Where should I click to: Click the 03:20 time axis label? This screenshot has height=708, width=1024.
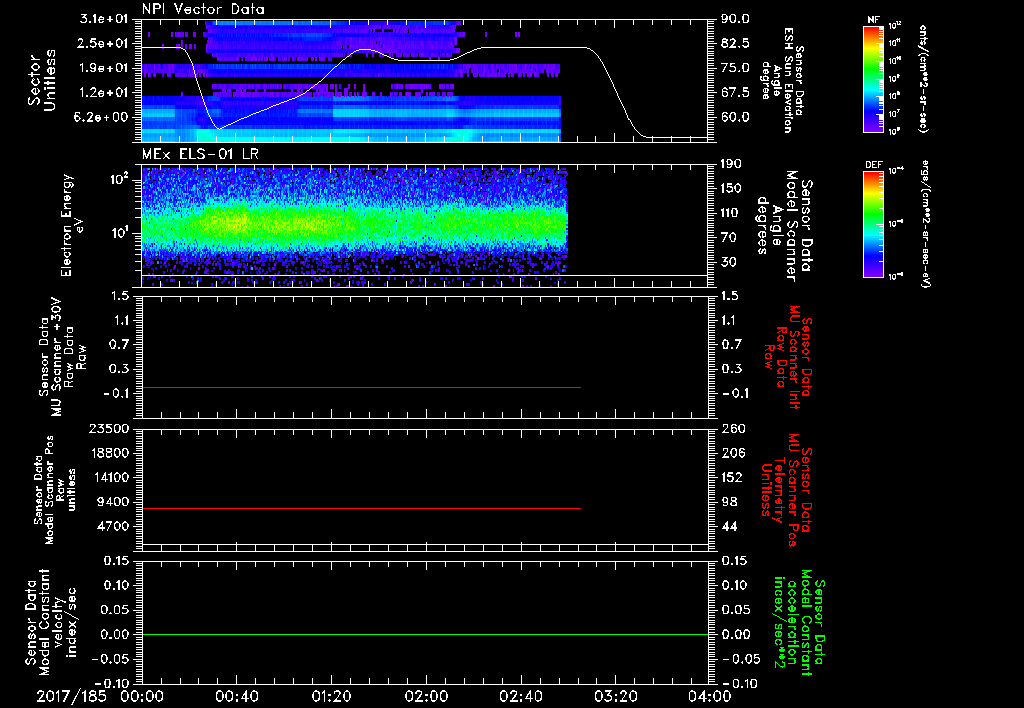click(x=615, y=696)
